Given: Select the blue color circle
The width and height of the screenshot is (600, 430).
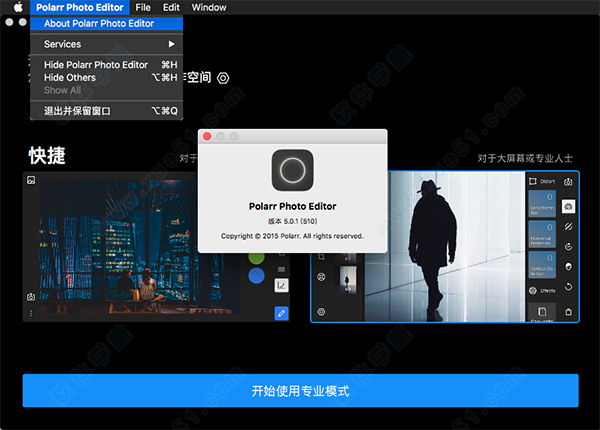Looking at the screenshot, I should point(256,275).
